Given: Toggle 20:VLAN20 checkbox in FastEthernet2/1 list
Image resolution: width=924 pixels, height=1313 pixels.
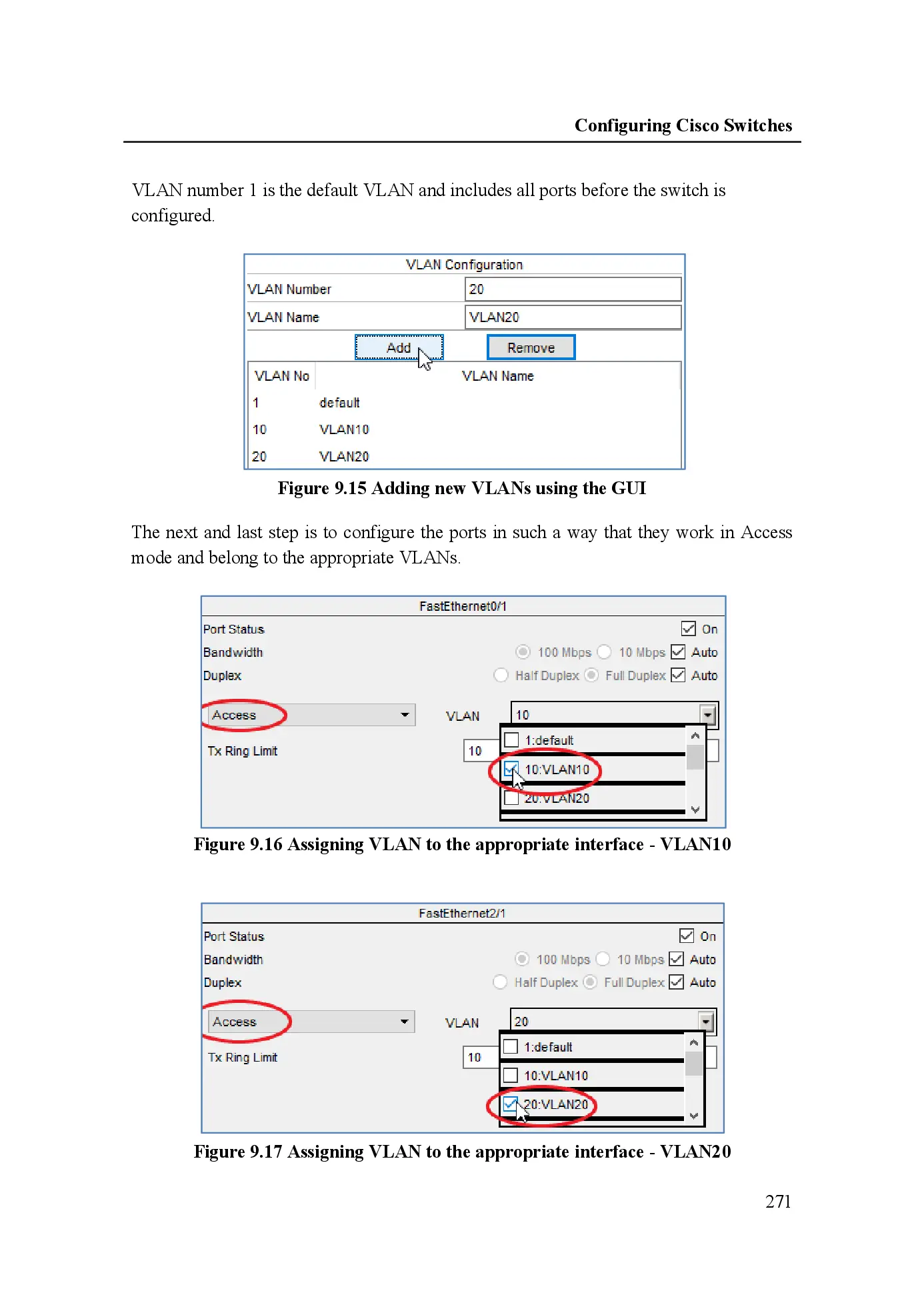Looking at the screenshot, I should (511, 1105).
